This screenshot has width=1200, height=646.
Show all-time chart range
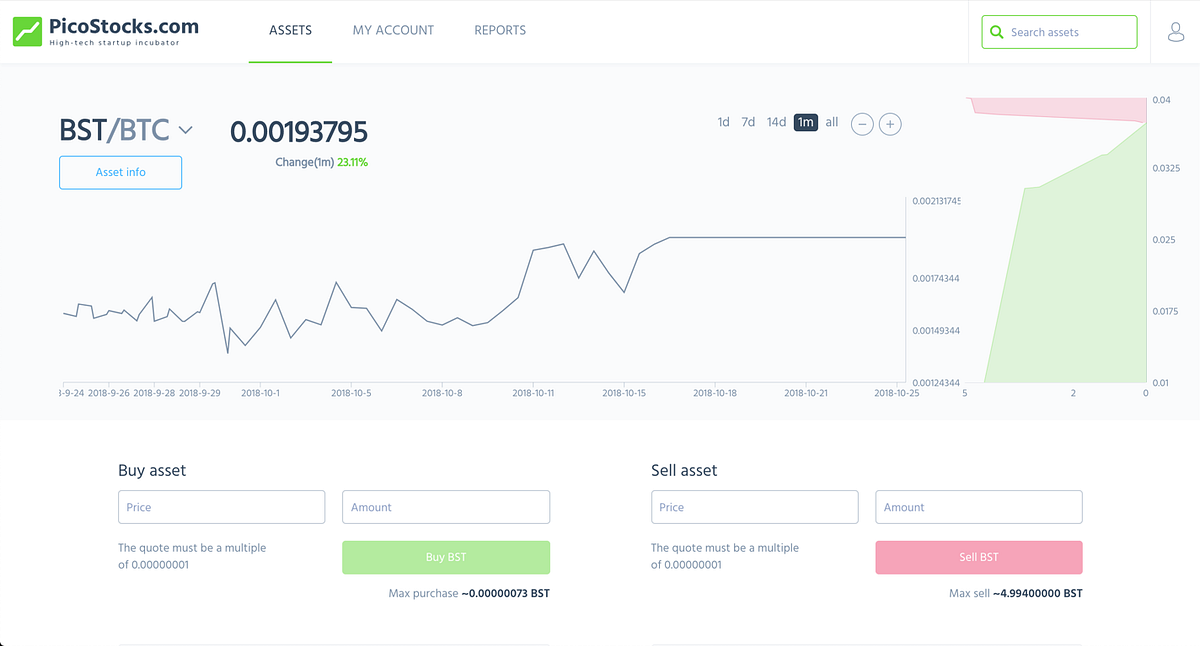pos(832,123)
